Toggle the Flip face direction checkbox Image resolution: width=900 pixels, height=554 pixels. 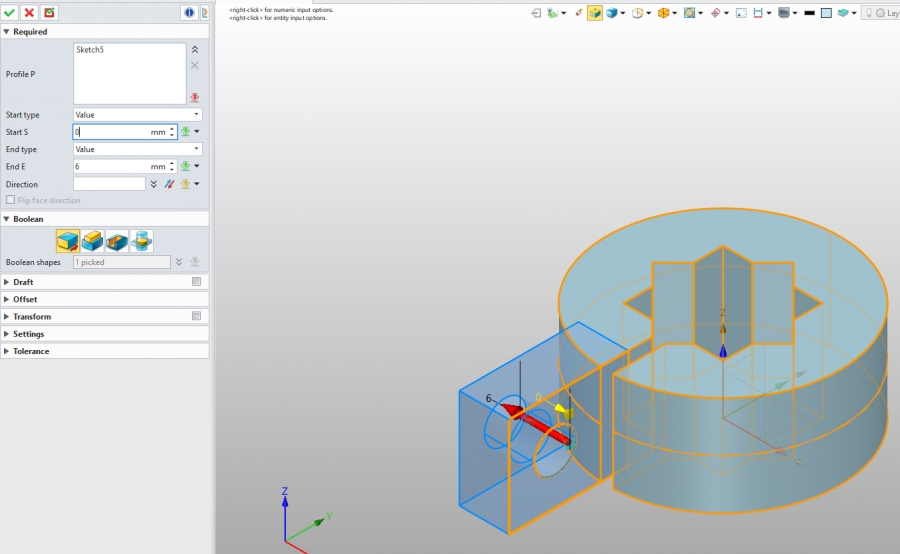click(10, 200)
